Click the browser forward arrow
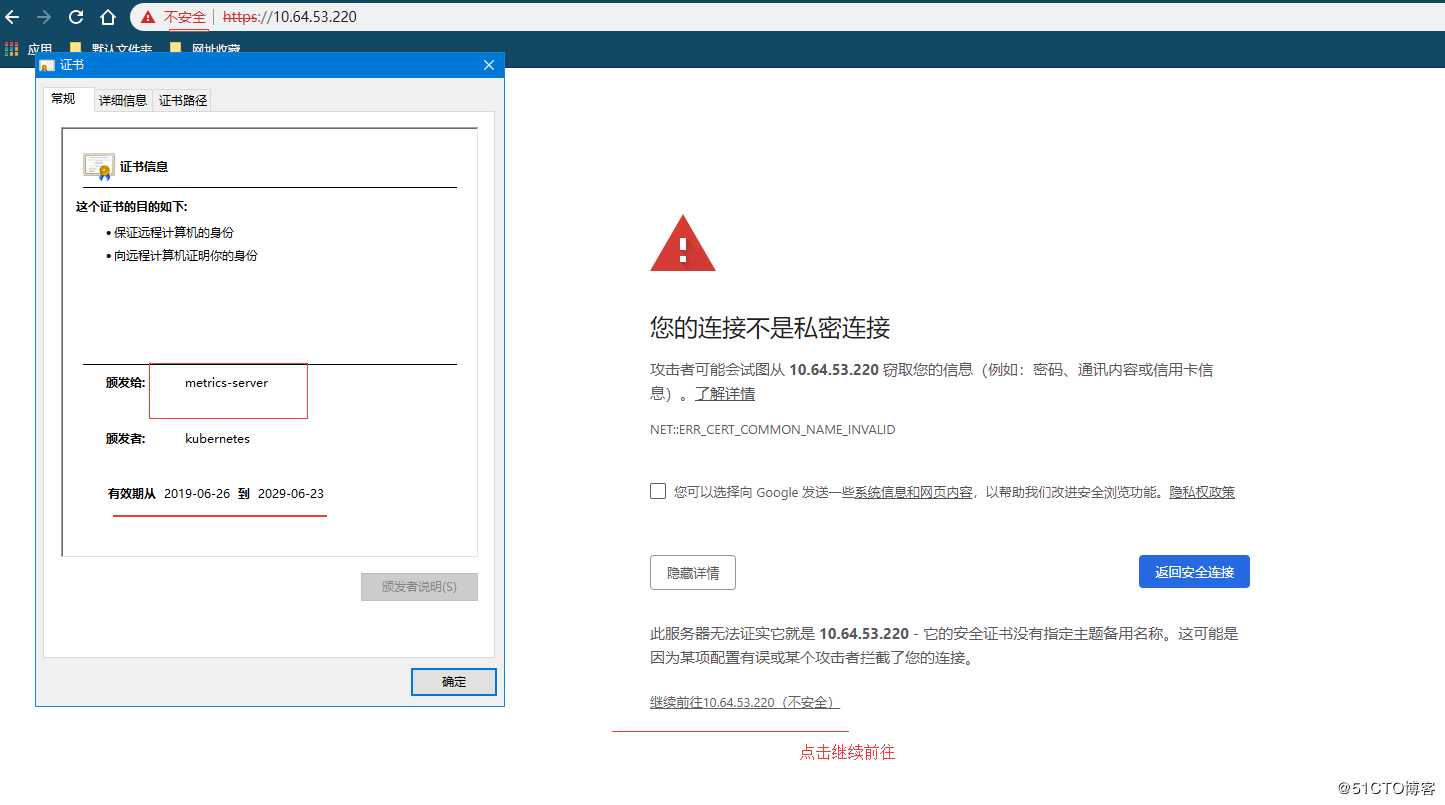 [x=43, y=17]
